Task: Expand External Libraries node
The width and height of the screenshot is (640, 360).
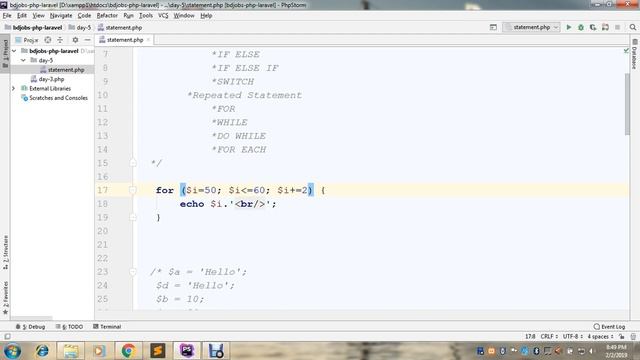Action: (13, 89)
